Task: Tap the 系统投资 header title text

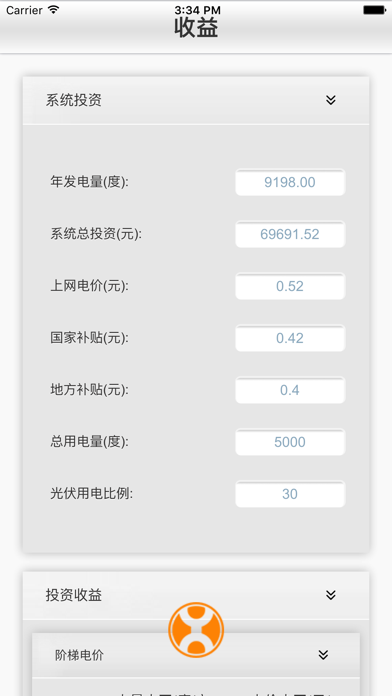Action: [x=74, y=100]
